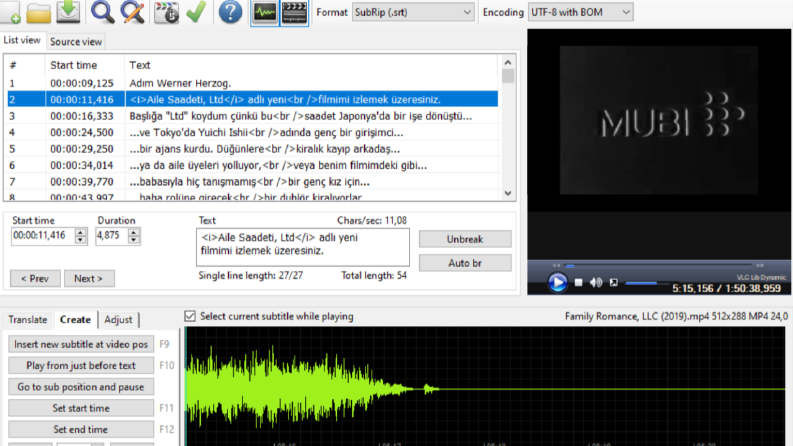Image resolution: width=793 pixels, height=446 pixels.
Task: Open the Find magnifier tool
Action: [x=103, y=12]
